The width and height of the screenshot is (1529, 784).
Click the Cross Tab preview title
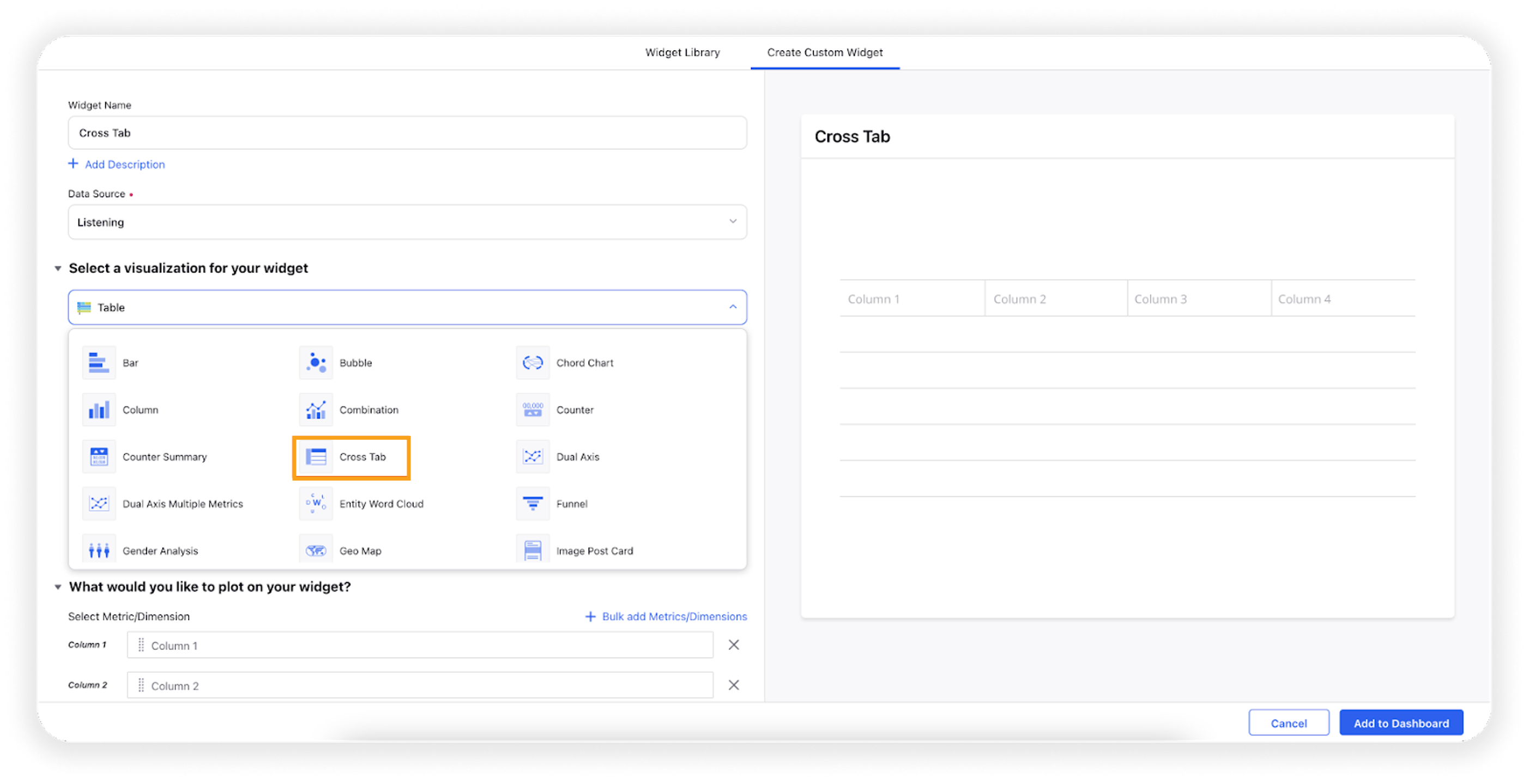[x=852, y=137]
